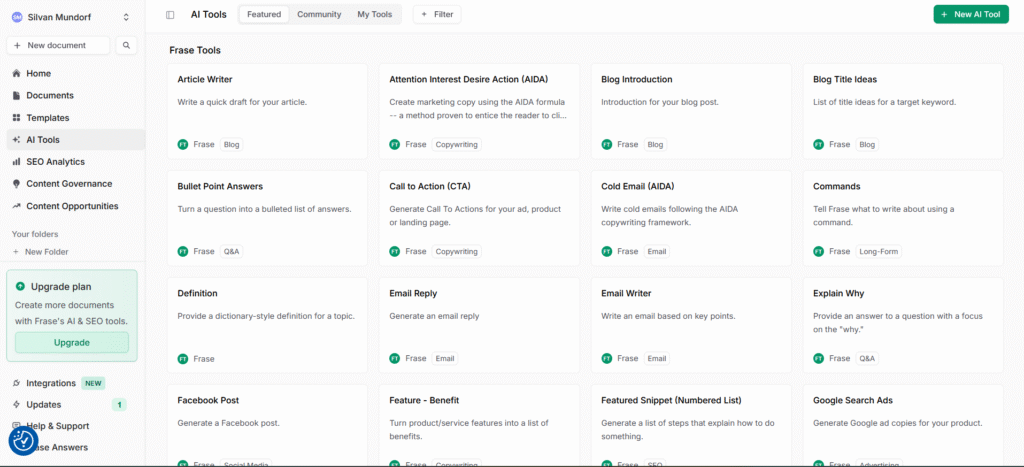Click the SEO Analytics bar chart icon
This screenshot has height=467, width=1024.
click(x=16, y=161)
